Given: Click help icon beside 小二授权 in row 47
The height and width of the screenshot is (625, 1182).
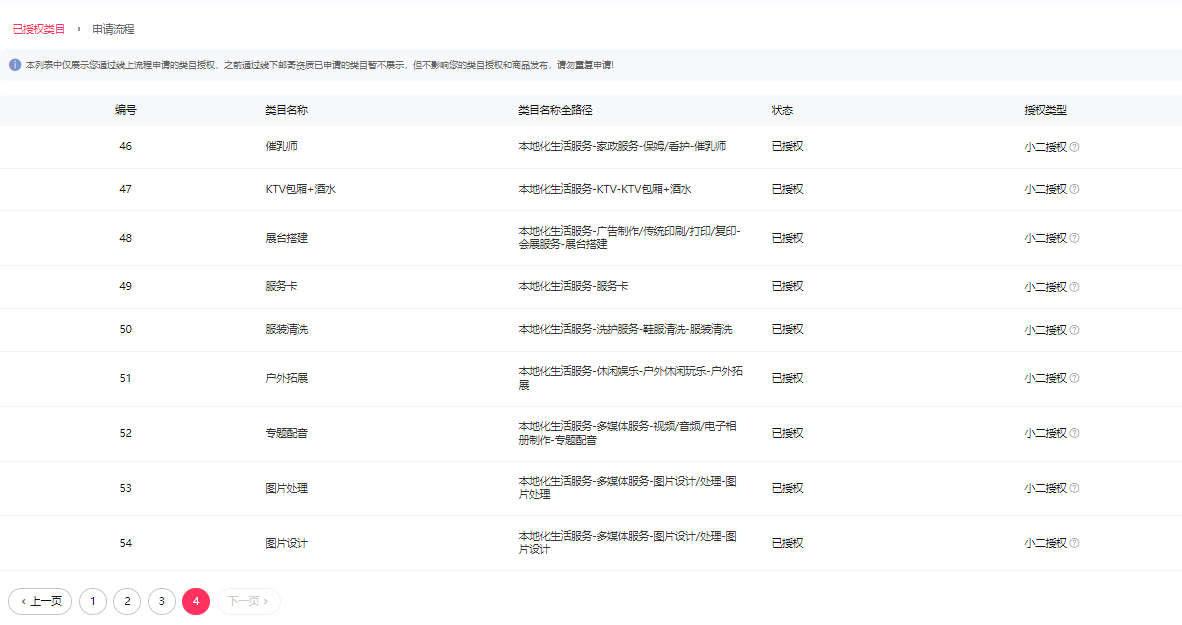Looking at the screenshot, I should 1075,189.
